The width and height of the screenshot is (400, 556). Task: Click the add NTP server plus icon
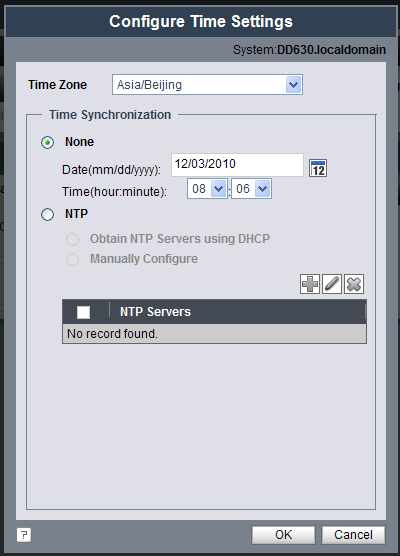310,284
